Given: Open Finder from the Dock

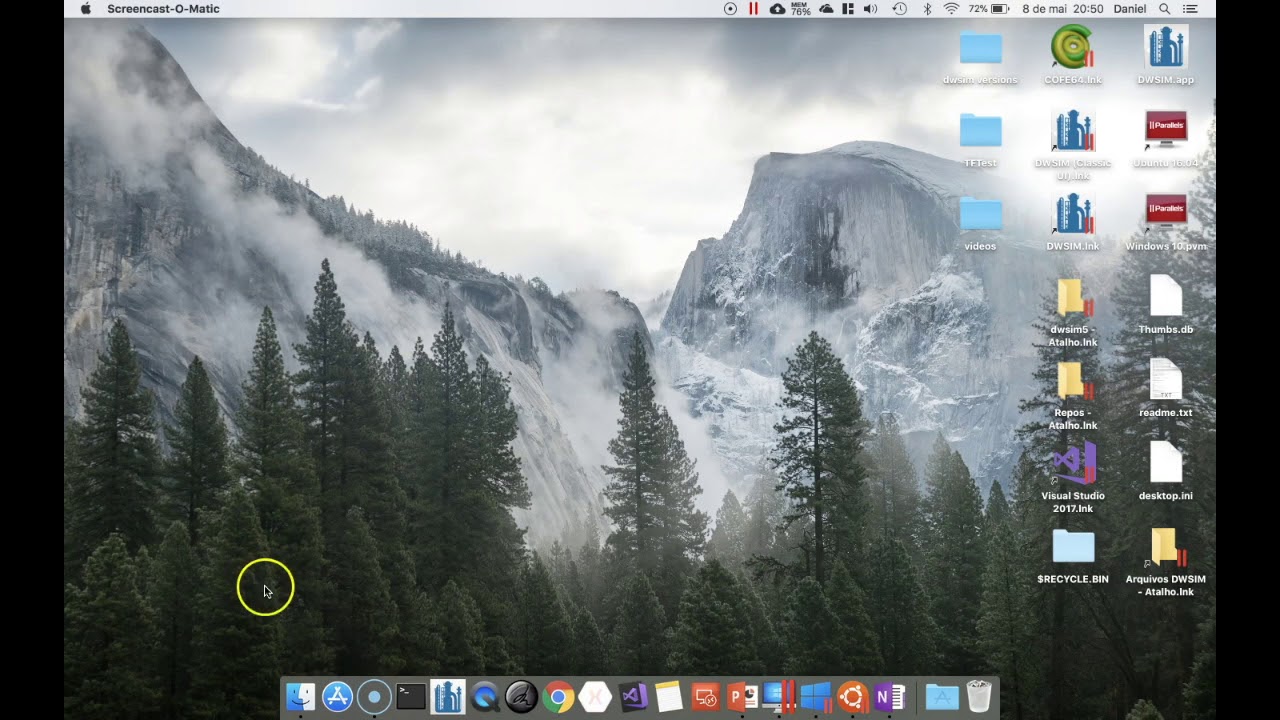Looking at the screenshot, I should [x=301, y=697].
